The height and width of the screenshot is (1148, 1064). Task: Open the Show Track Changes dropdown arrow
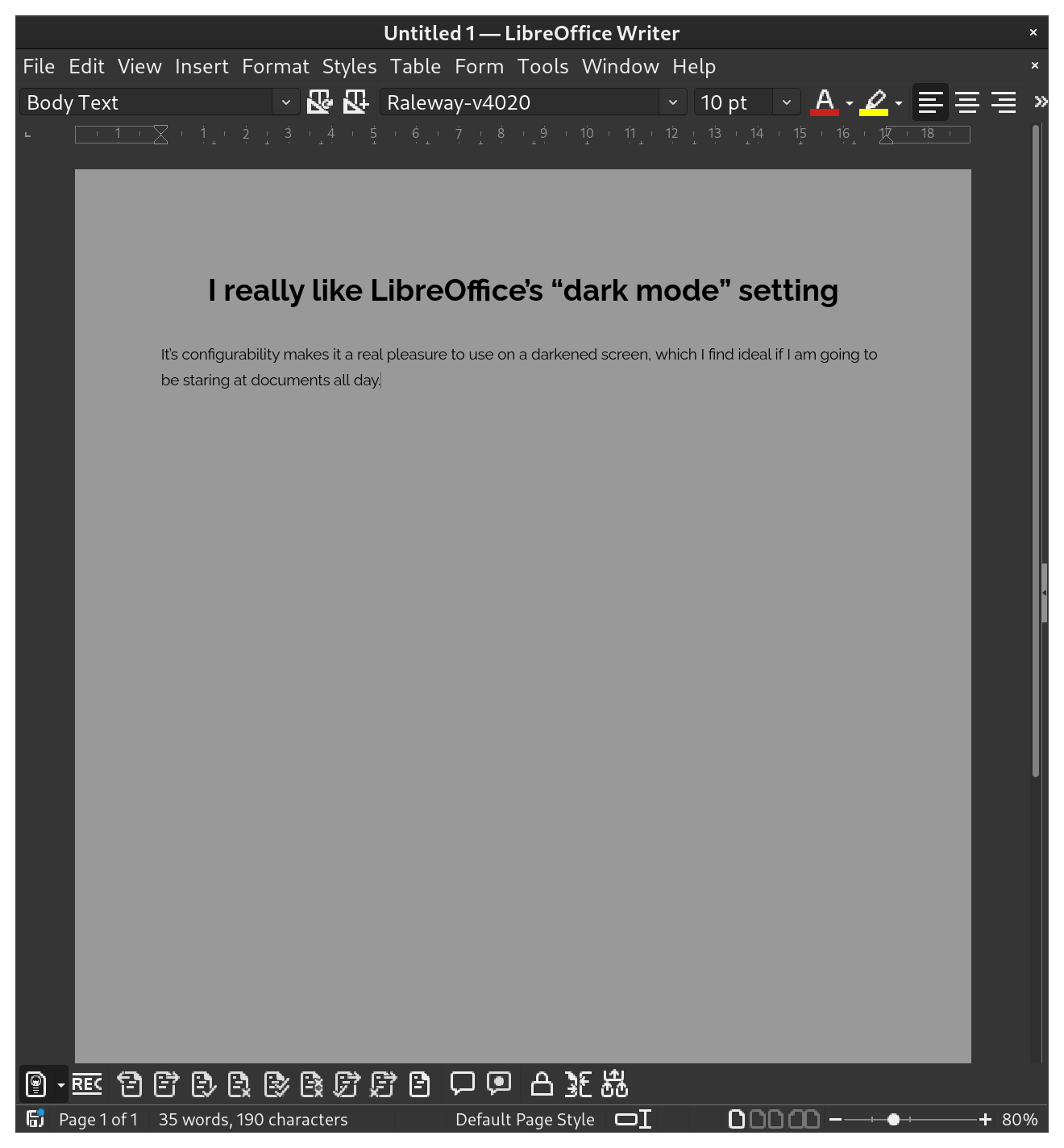[x=60, y=1085]
